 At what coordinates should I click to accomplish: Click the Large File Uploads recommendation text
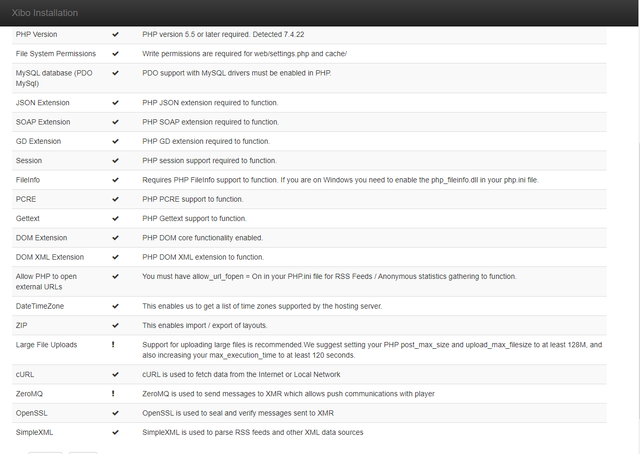(372, 350)
